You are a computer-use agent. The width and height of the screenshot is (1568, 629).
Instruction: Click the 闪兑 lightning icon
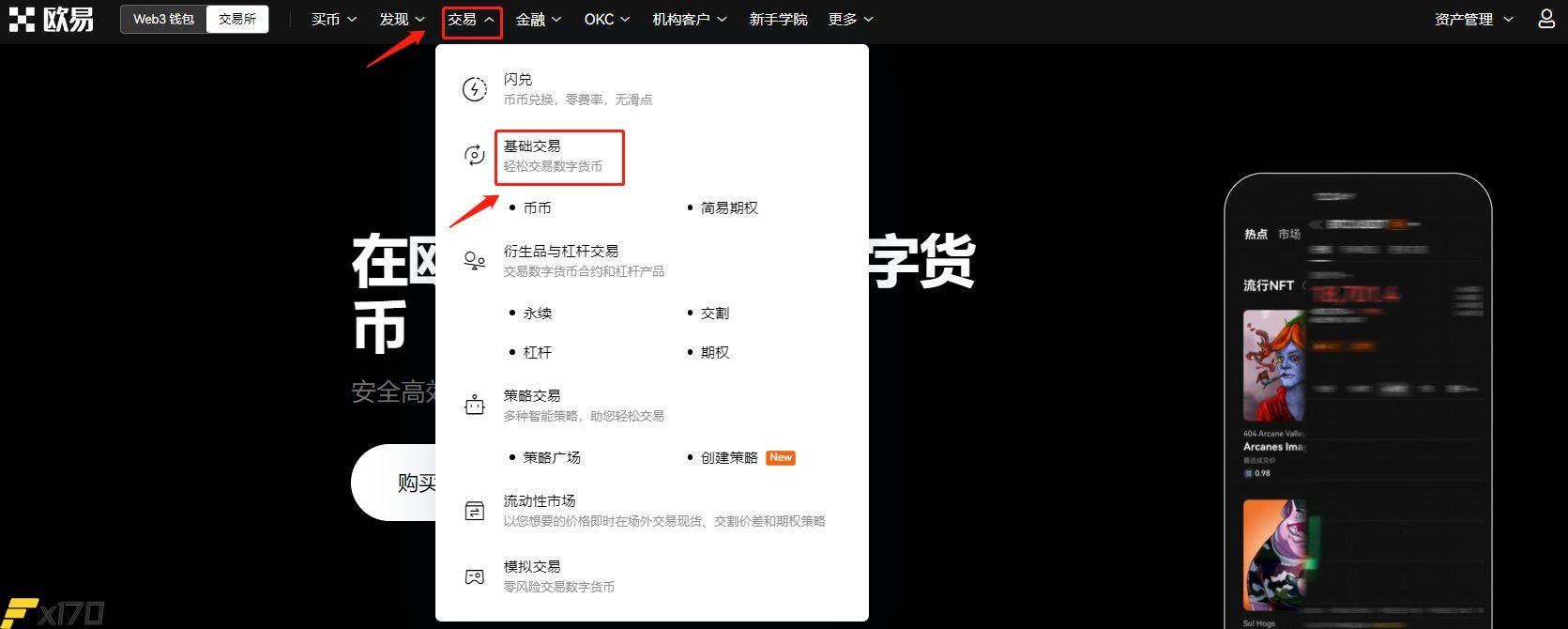pos(475,89)
